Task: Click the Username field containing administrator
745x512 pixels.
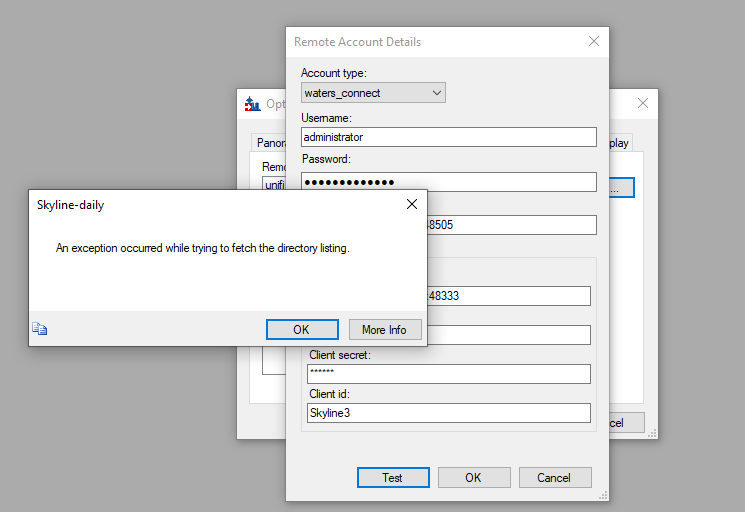Action: [448, 137]
